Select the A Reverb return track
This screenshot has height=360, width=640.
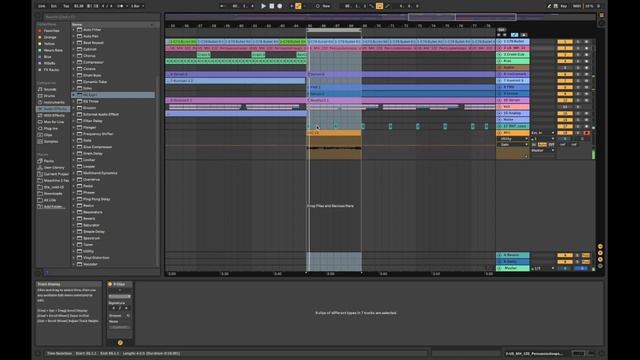[513, 255]
